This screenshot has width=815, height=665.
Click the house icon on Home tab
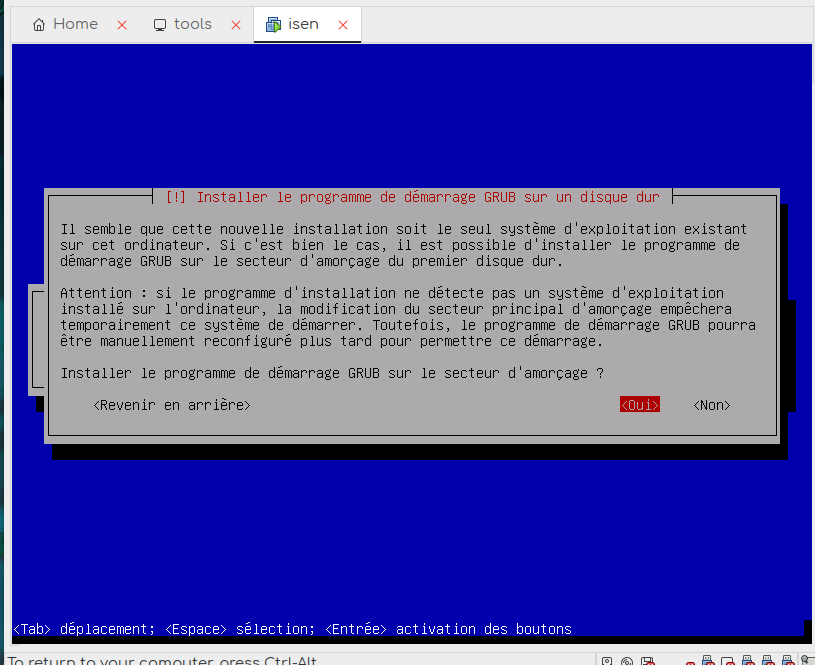(x=39, y=25)
